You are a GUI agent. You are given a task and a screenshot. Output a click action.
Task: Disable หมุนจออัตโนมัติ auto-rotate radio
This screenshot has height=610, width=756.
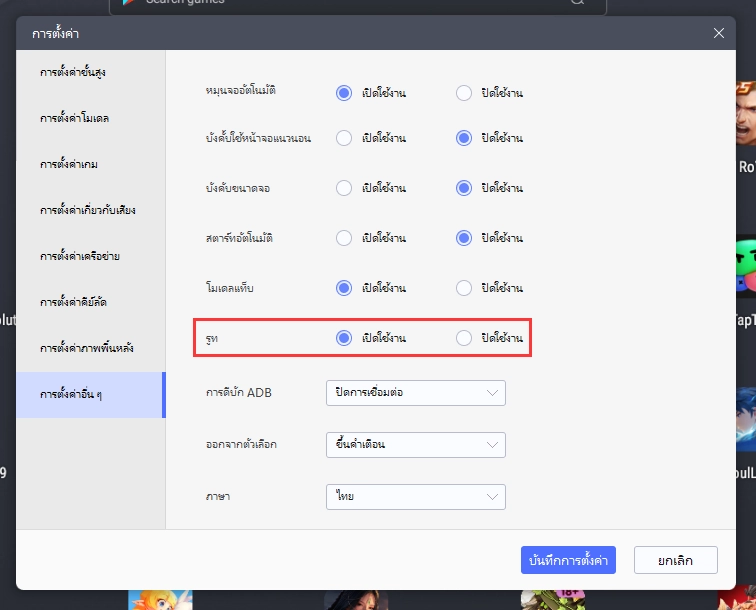click(x=464, y=93)
